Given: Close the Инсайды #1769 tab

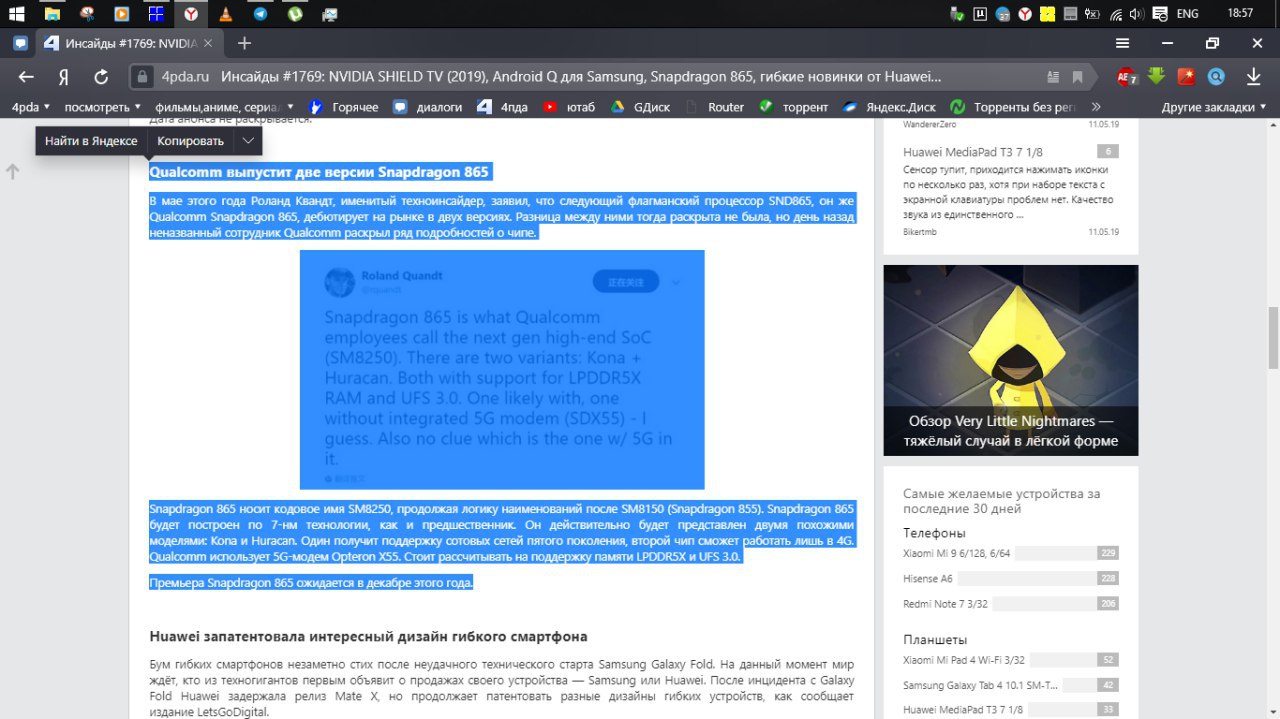Looking at the screenshot, I should 208,43.
